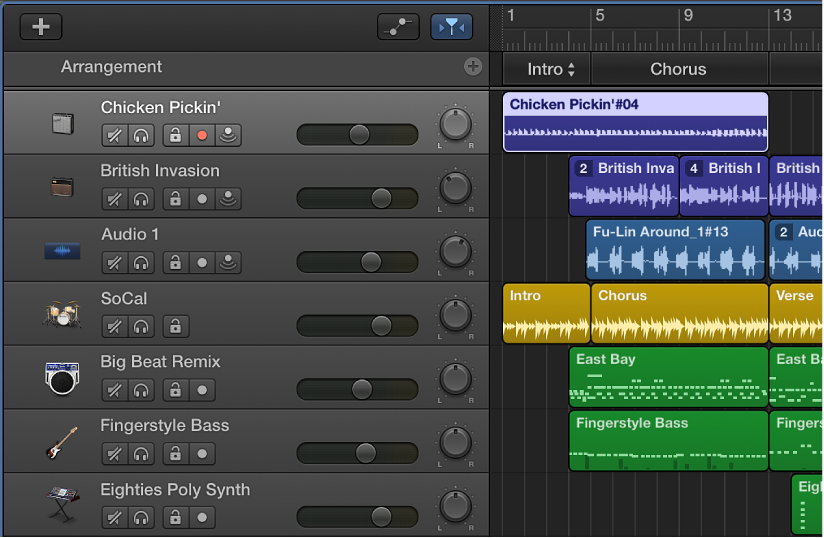Screen dimensions: 824x538
Task: Add an arrangement marker with plus icon
Action: 473,67
